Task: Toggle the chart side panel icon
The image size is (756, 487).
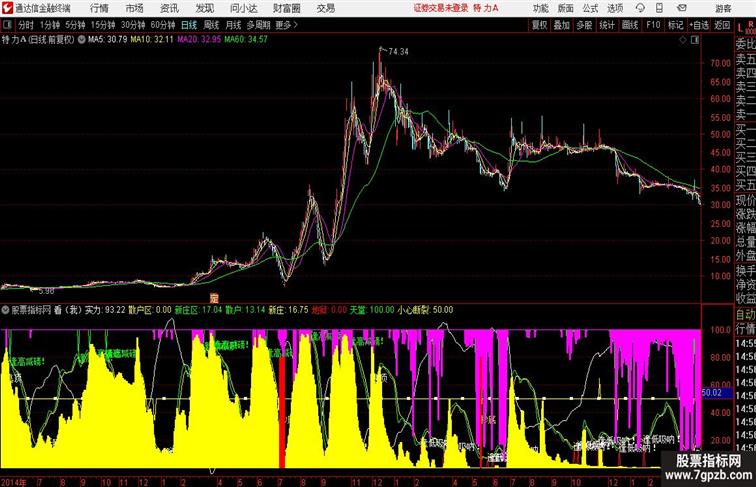Action: (695, 40)
